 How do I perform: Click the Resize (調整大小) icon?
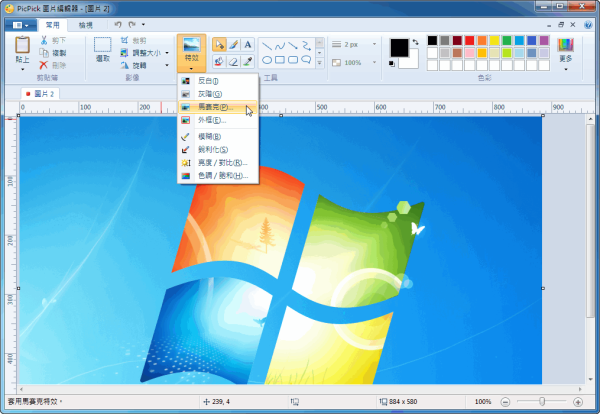click(x=124, y=53)
